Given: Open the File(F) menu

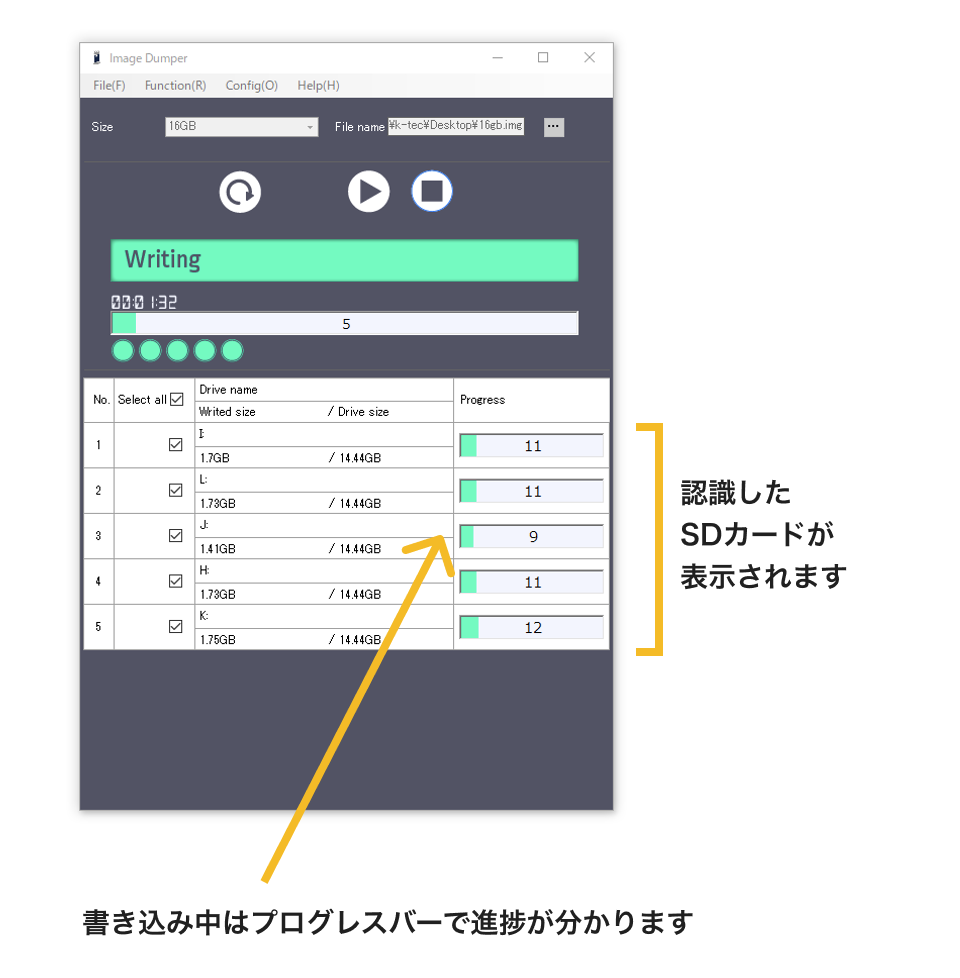Looking at the screenshot, I should click(x=109, y=85).
